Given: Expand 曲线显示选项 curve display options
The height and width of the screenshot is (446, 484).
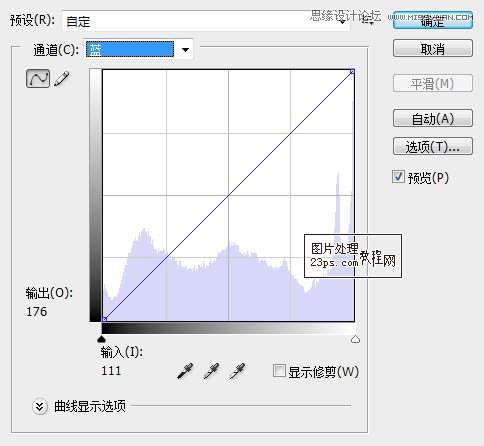Looking at the screenshot, I should pyautogui.click(x=40, y=407).
